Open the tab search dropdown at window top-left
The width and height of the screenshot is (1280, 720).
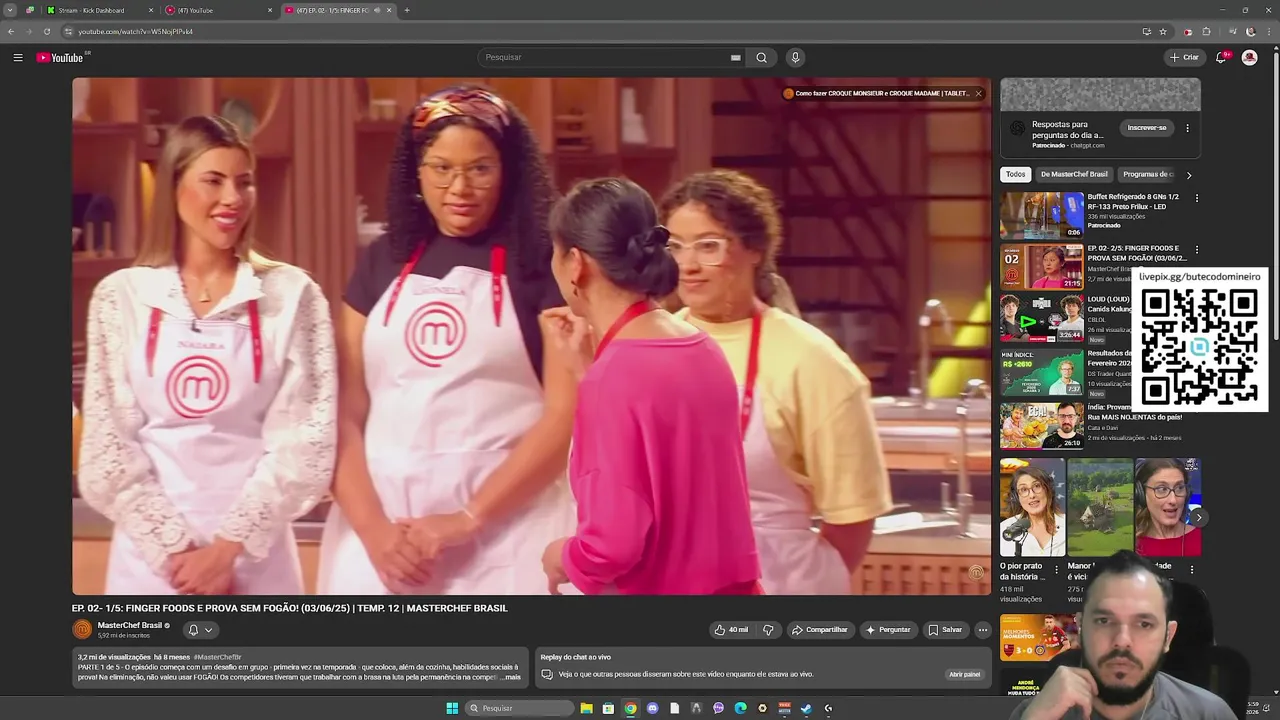coord(10,10)
